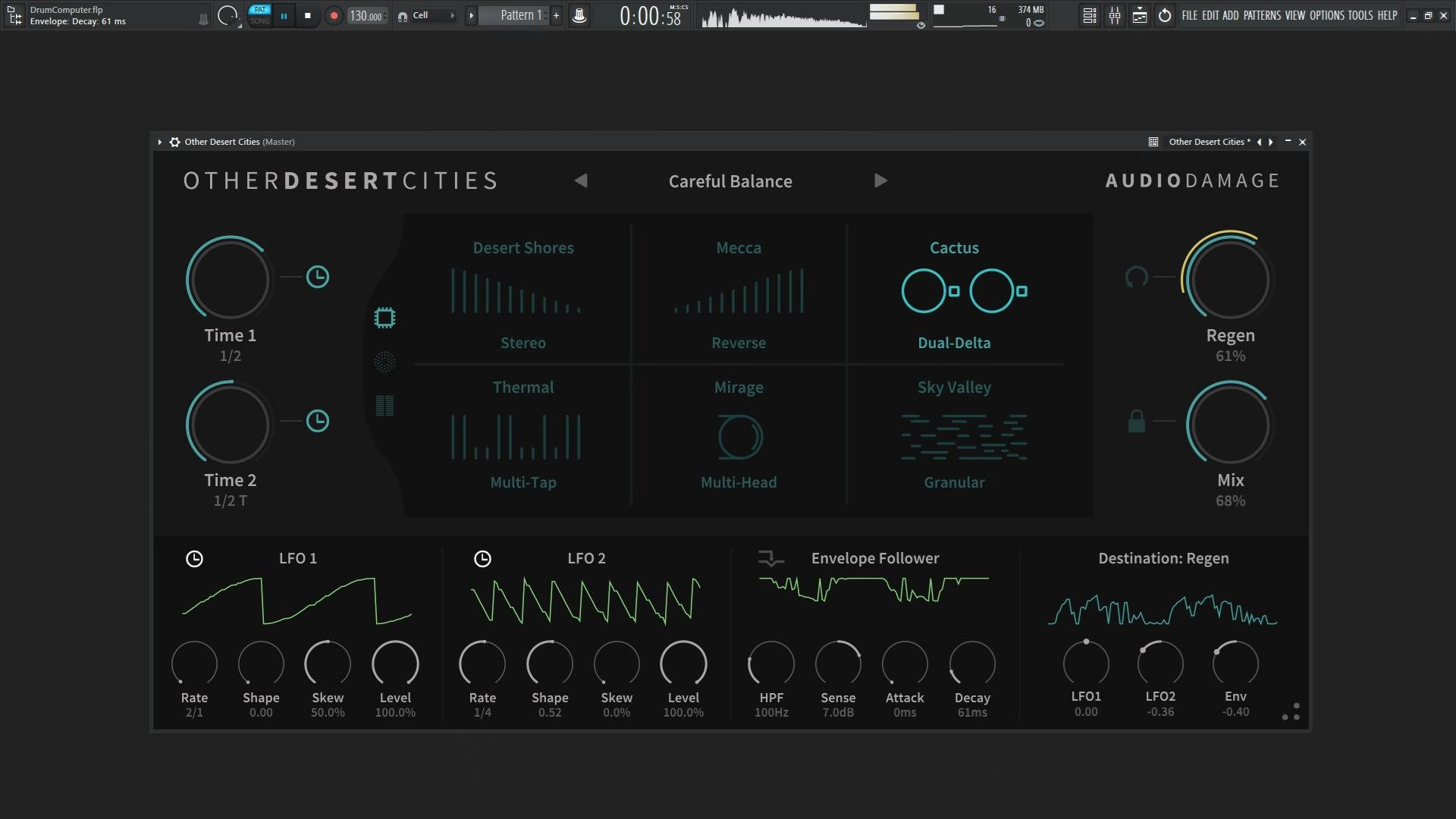This screenshot has width=1456, height=819.
Task: Click the three-dot resize corner icon
Action: pos(1291,711)
